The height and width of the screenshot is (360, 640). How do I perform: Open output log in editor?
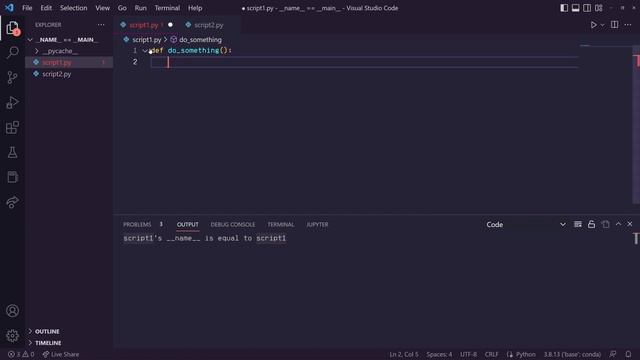point(605,224)
